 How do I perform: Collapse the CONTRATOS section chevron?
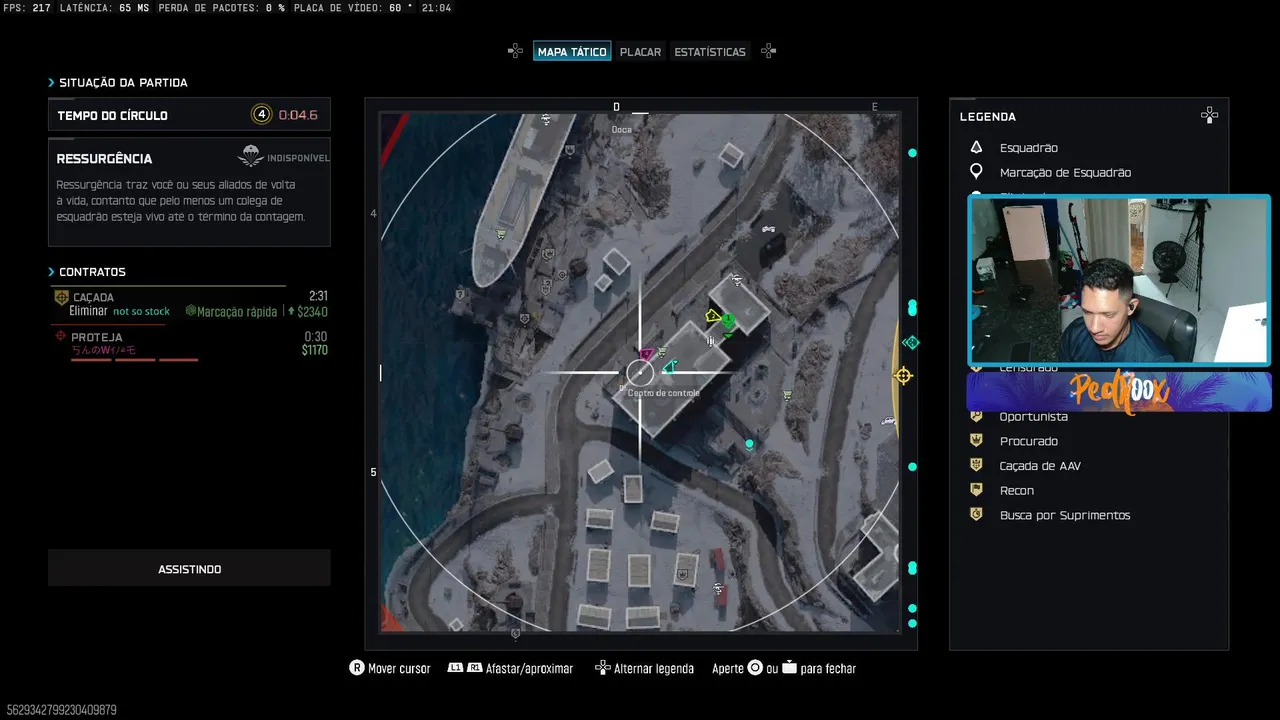click(x=51, y=272)
